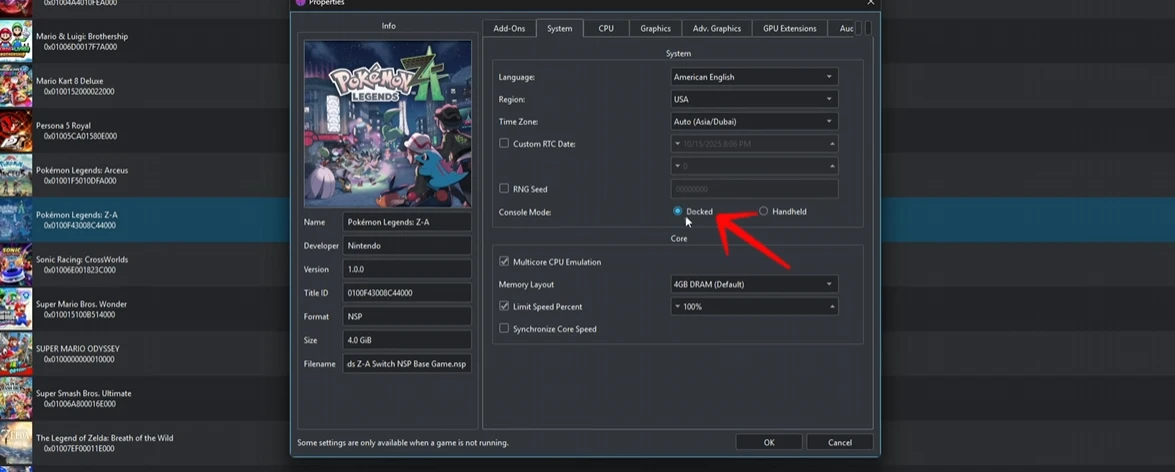Image resolution: width=1175 pixels, height=472 pixels.
Task: Select the Persona 5 Royal game icon
Action: pyautogui.click(x=15, y=131)
